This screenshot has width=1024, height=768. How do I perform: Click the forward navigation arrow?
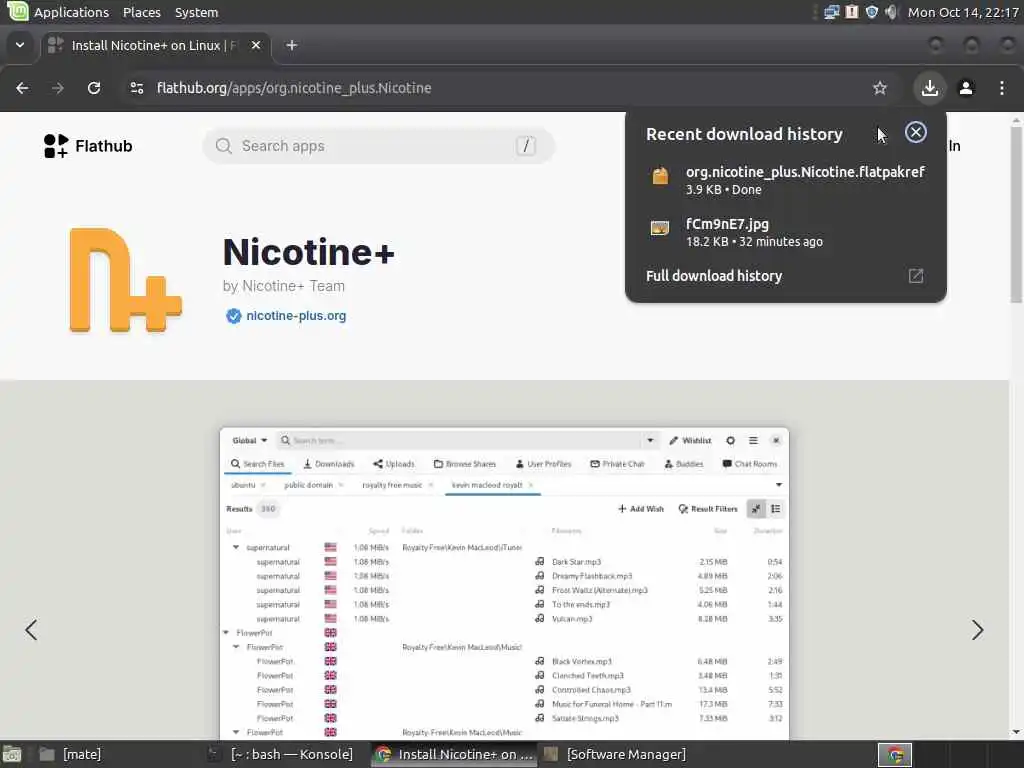[58, 88]
